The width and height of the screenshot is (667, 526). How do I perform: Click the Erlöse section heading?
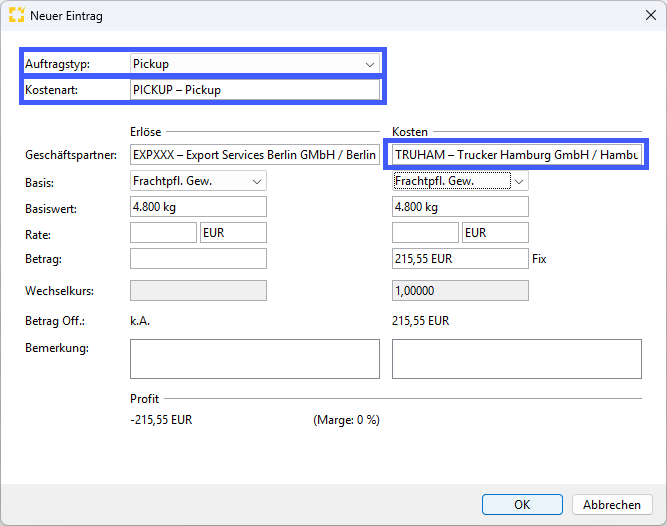coord(145,132)
